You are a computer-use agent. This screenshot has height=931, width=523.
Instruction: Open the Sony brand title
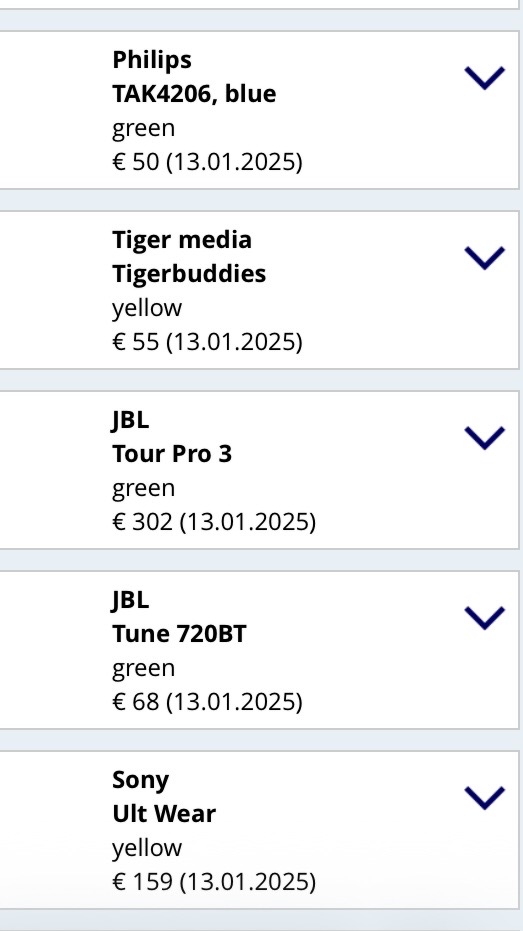[x=141, y=780]
